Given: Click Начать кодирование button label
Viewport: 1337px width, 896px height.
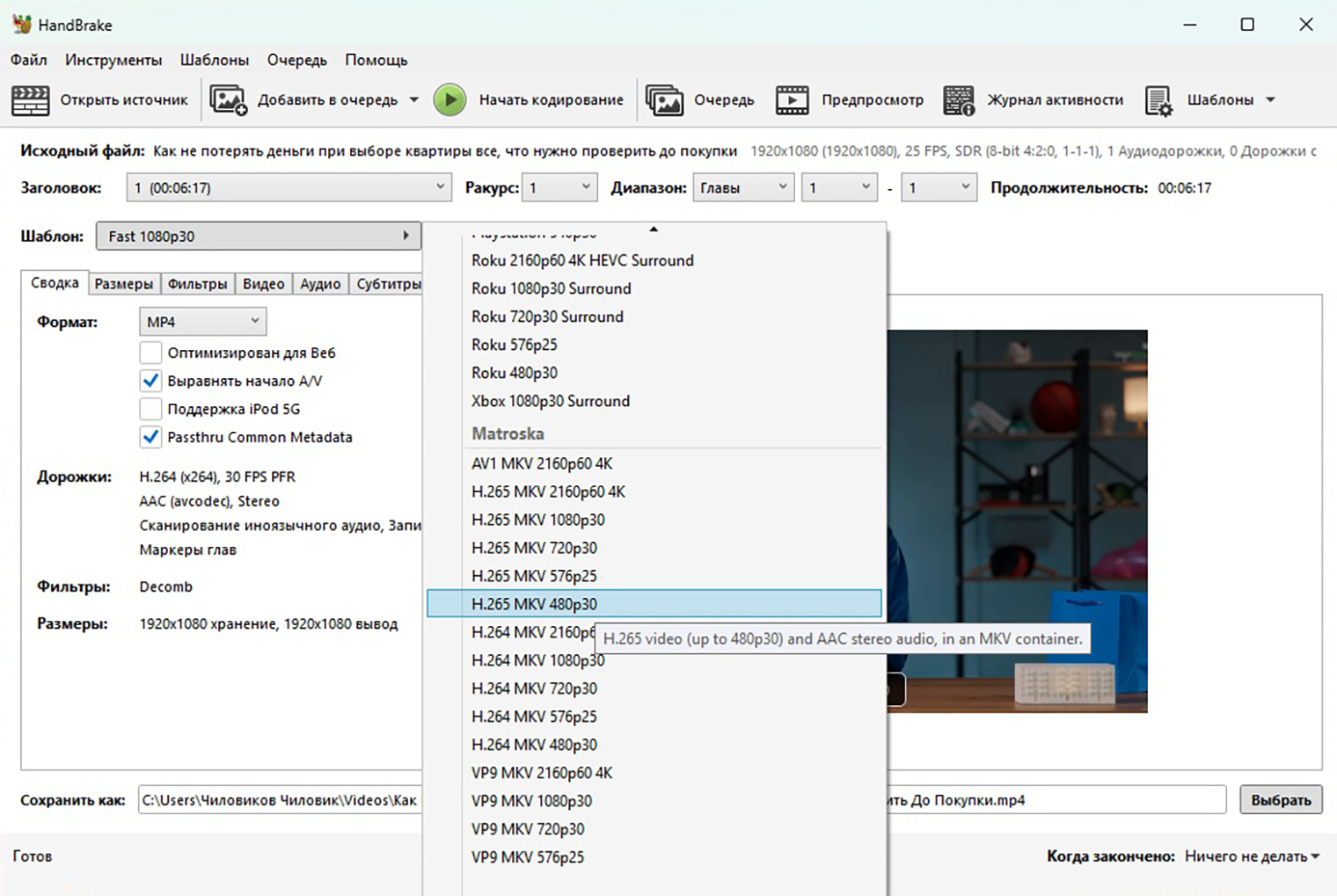Looking at the screenshot, I should click(552, 100).
